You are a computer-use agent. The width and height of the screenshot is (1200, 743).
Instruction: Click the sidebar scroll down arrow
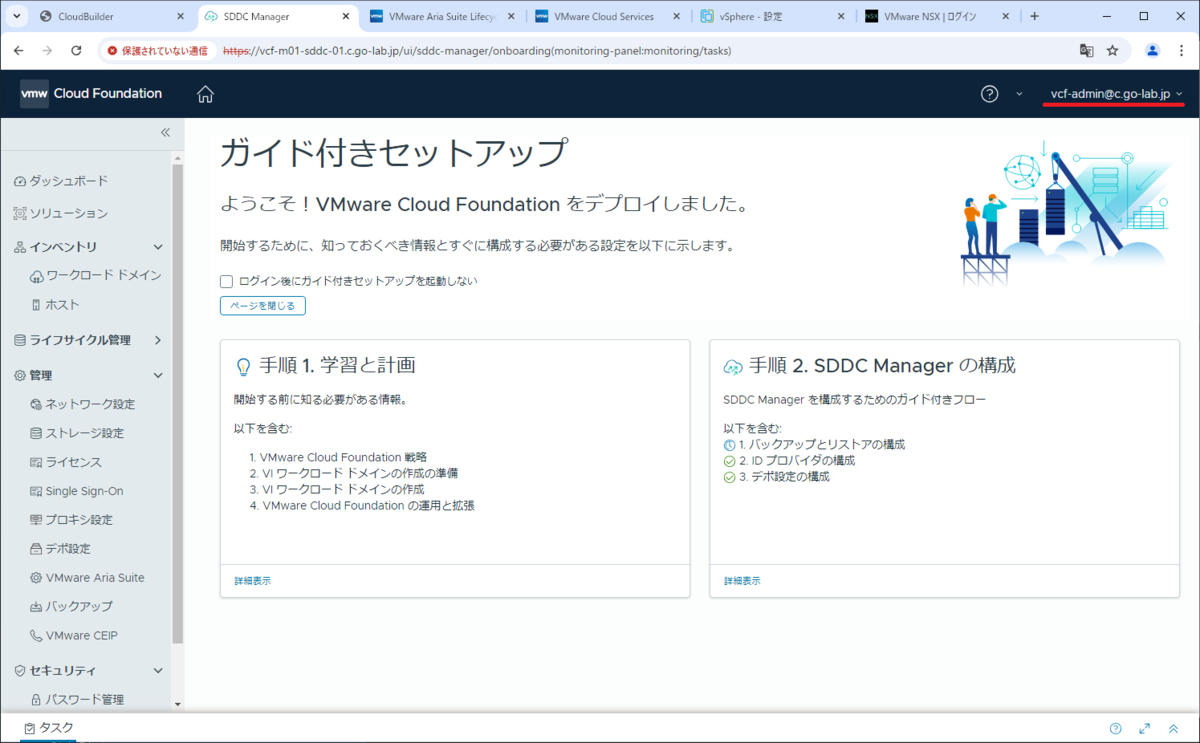pos(178,704)
